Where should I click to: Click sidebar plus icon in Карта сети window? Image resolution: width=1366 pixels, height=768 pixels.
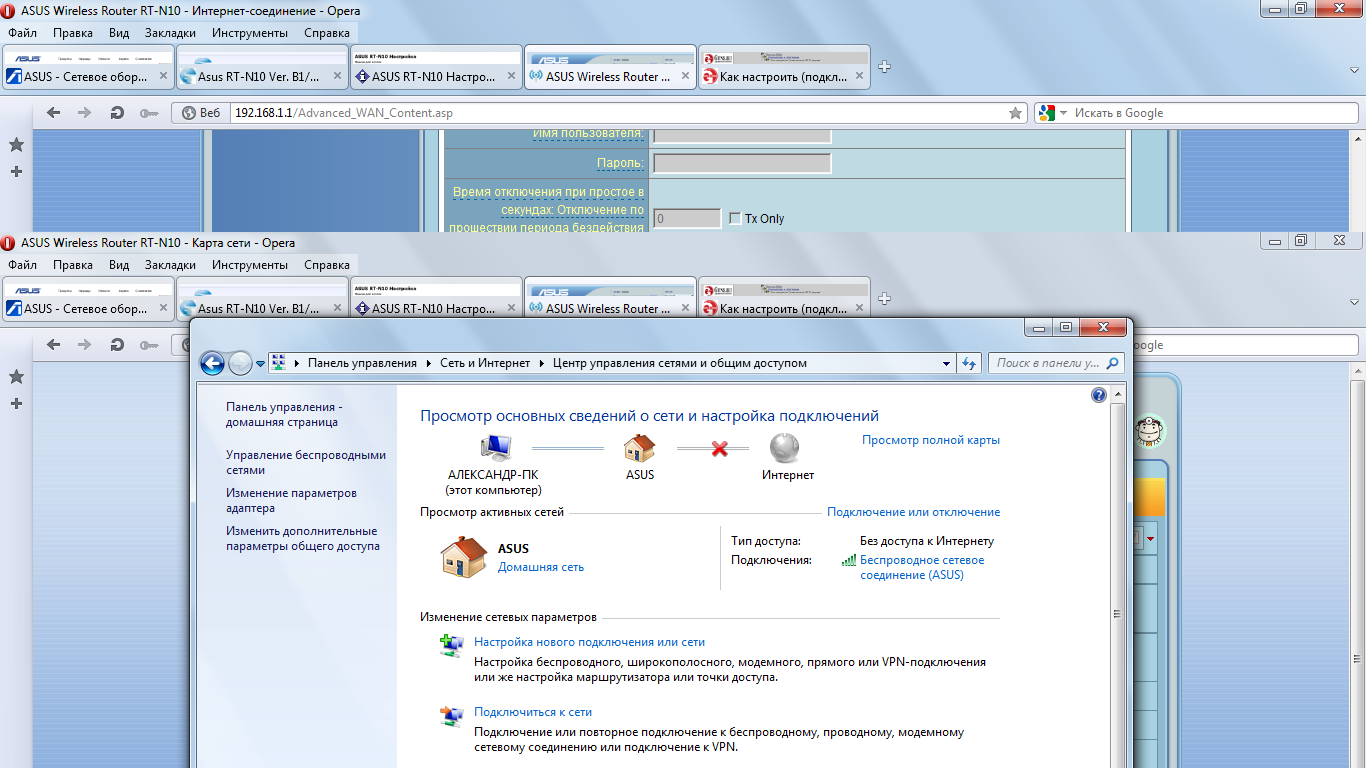pos(16,403)
